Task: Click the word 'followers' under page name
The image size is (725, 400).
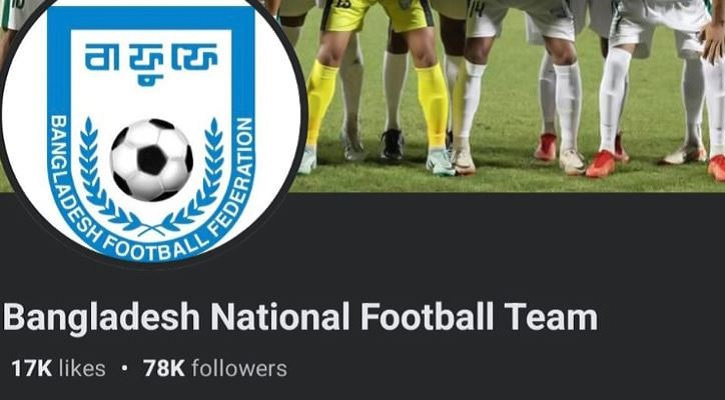Action: point(240,369)
